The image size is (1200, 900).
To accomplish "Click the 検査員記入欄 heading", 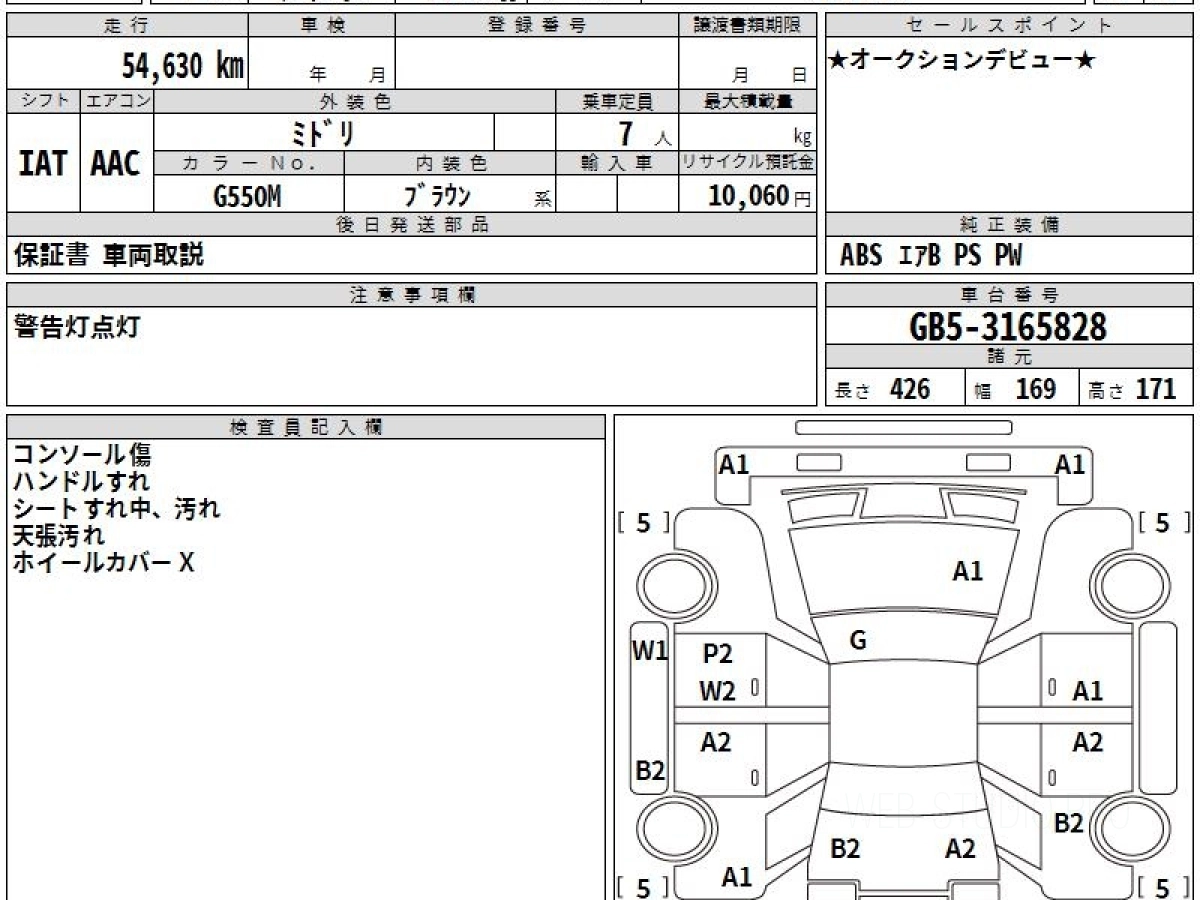I will pos(306,426).
